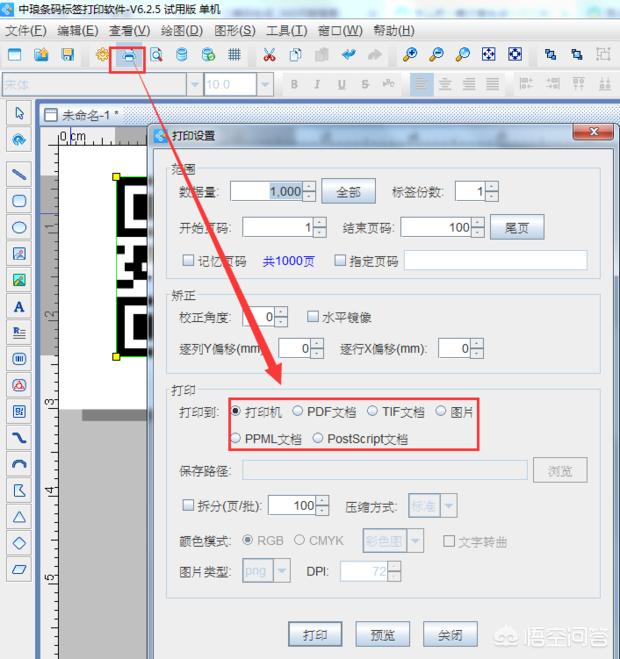The image size is (620, 659).
Task: Select the triangle shape tool
Action: click(x=19, y=517)
